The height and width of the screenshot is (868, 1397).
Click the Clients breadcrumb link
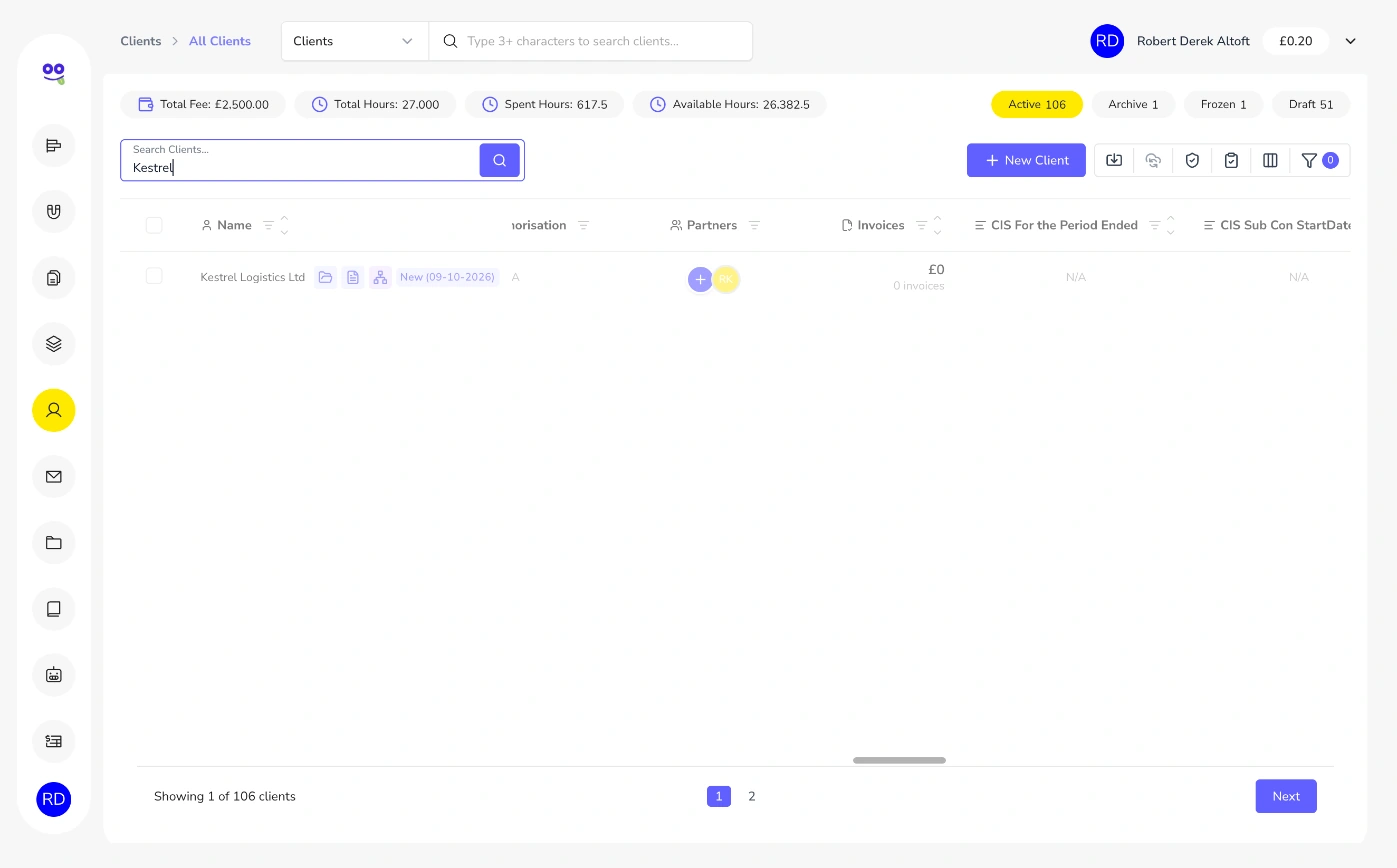[x=141, y=41]
